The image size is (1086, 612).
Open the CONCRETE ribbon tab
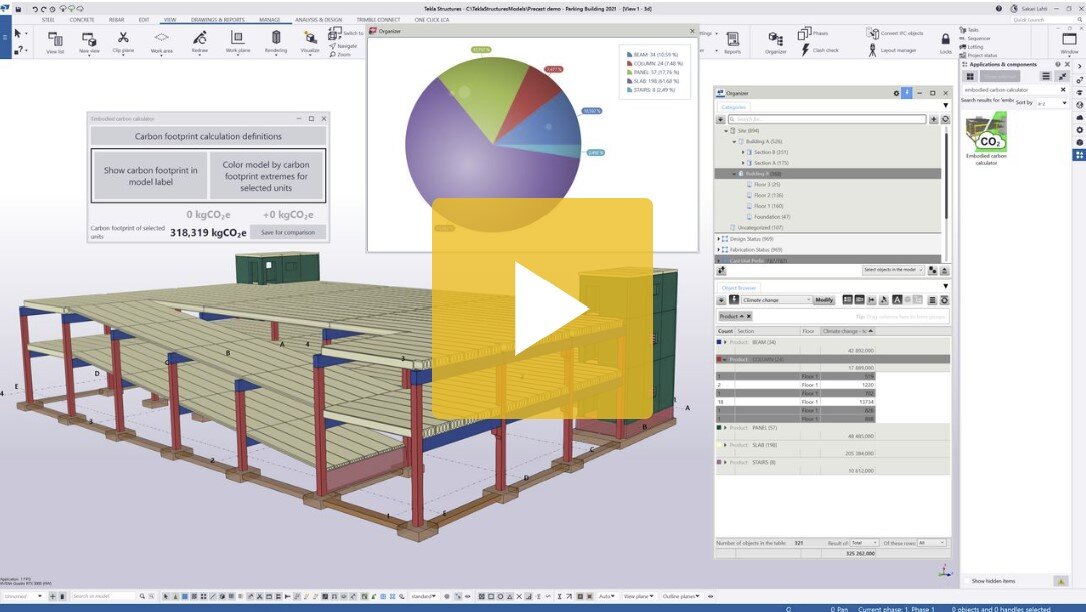click(x=82, y=19)
